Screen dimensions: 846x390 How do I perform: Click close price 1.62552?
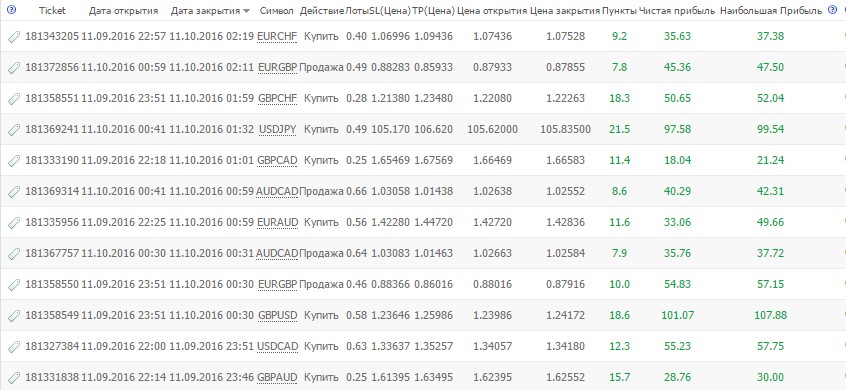(x=565, y=377)
